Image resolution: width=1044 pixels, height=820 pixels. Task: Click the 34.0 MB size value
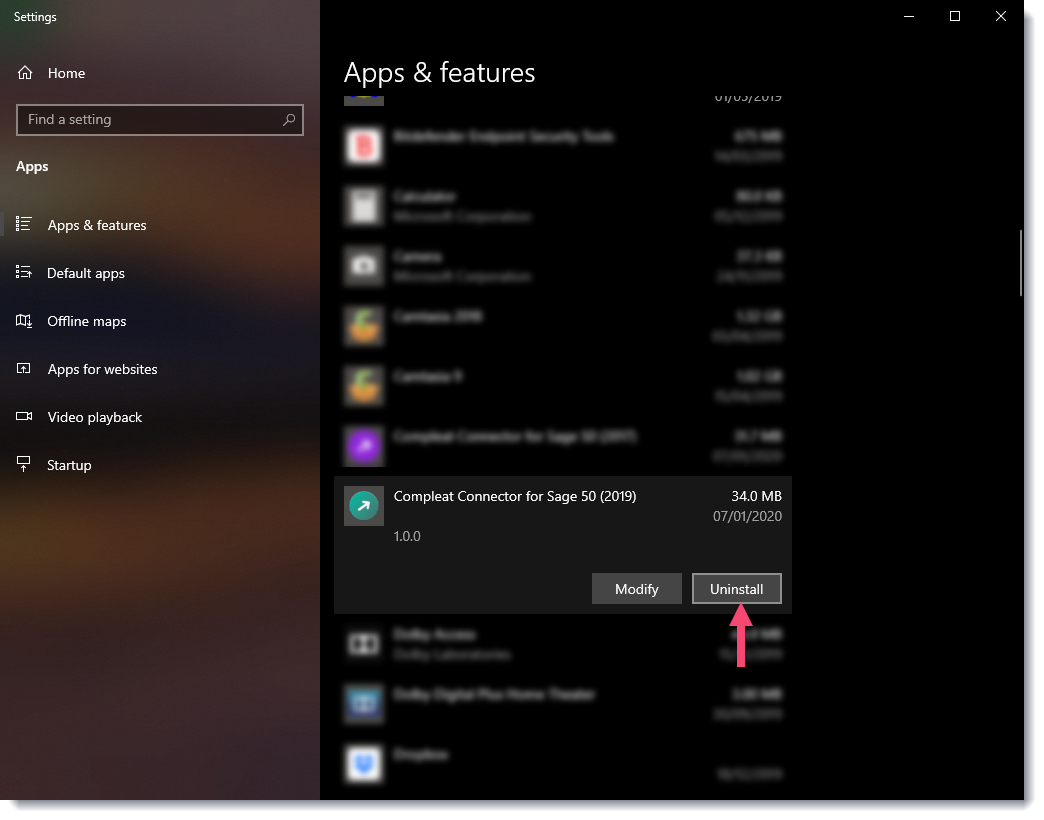click(756, 496)
